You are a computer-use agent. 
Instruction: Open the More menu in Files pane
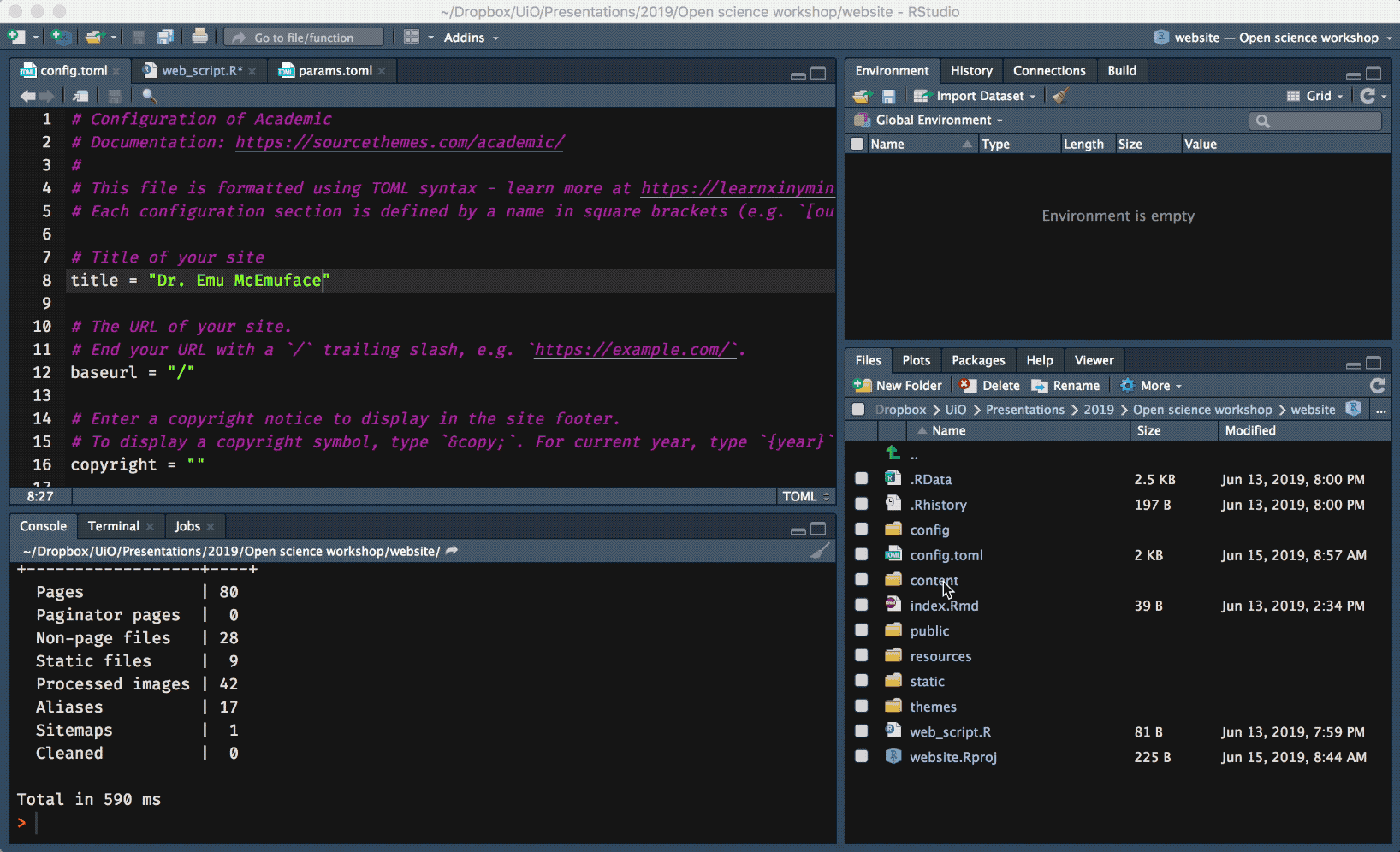pyautogui.click(x=1154, y=386)
